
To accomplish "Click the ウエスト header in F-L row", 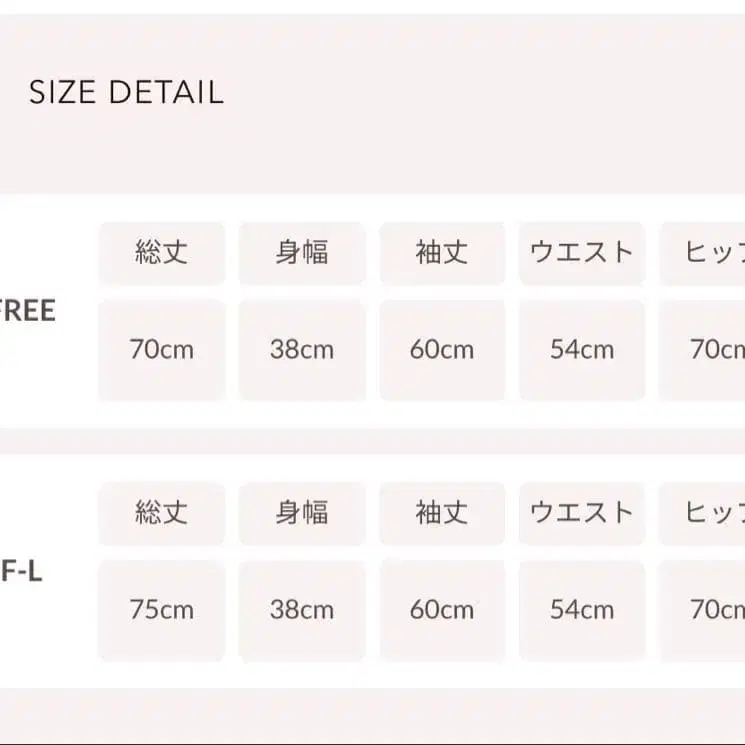I will tap(581, 513).
